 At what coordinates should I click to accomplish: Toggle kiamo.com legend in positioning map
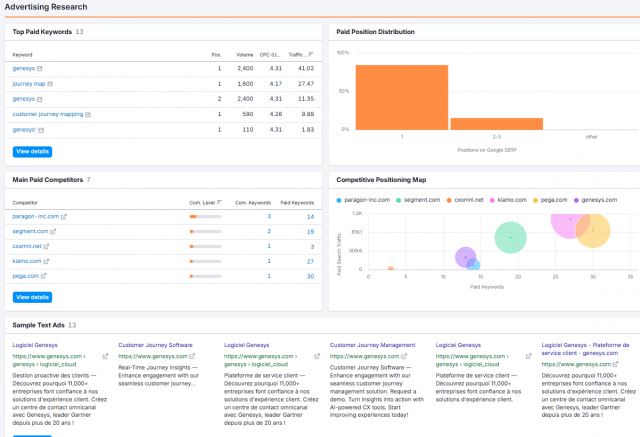[x=508, y=200]
